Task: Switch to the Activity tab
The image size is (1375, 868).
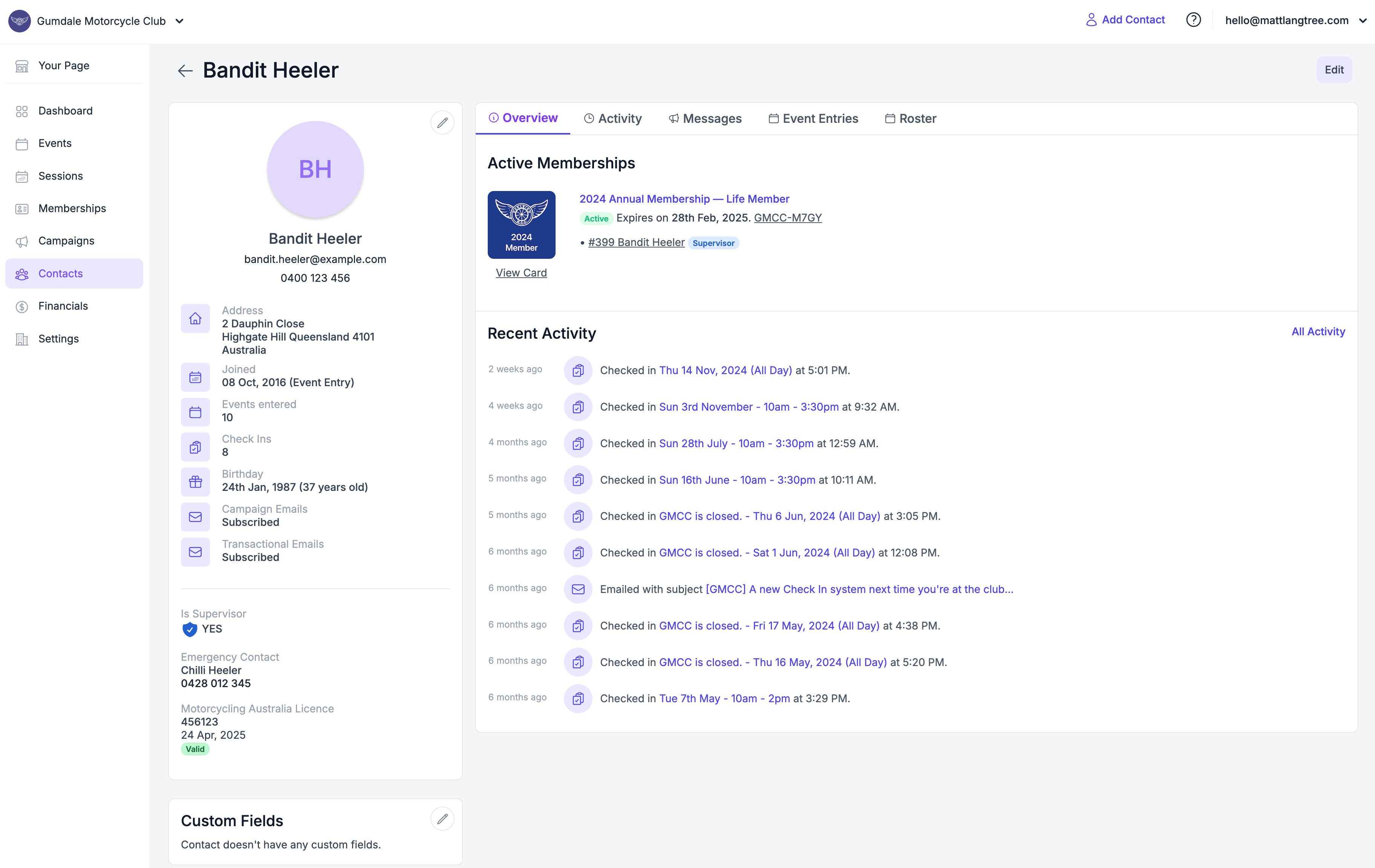Action: (613, 119)
